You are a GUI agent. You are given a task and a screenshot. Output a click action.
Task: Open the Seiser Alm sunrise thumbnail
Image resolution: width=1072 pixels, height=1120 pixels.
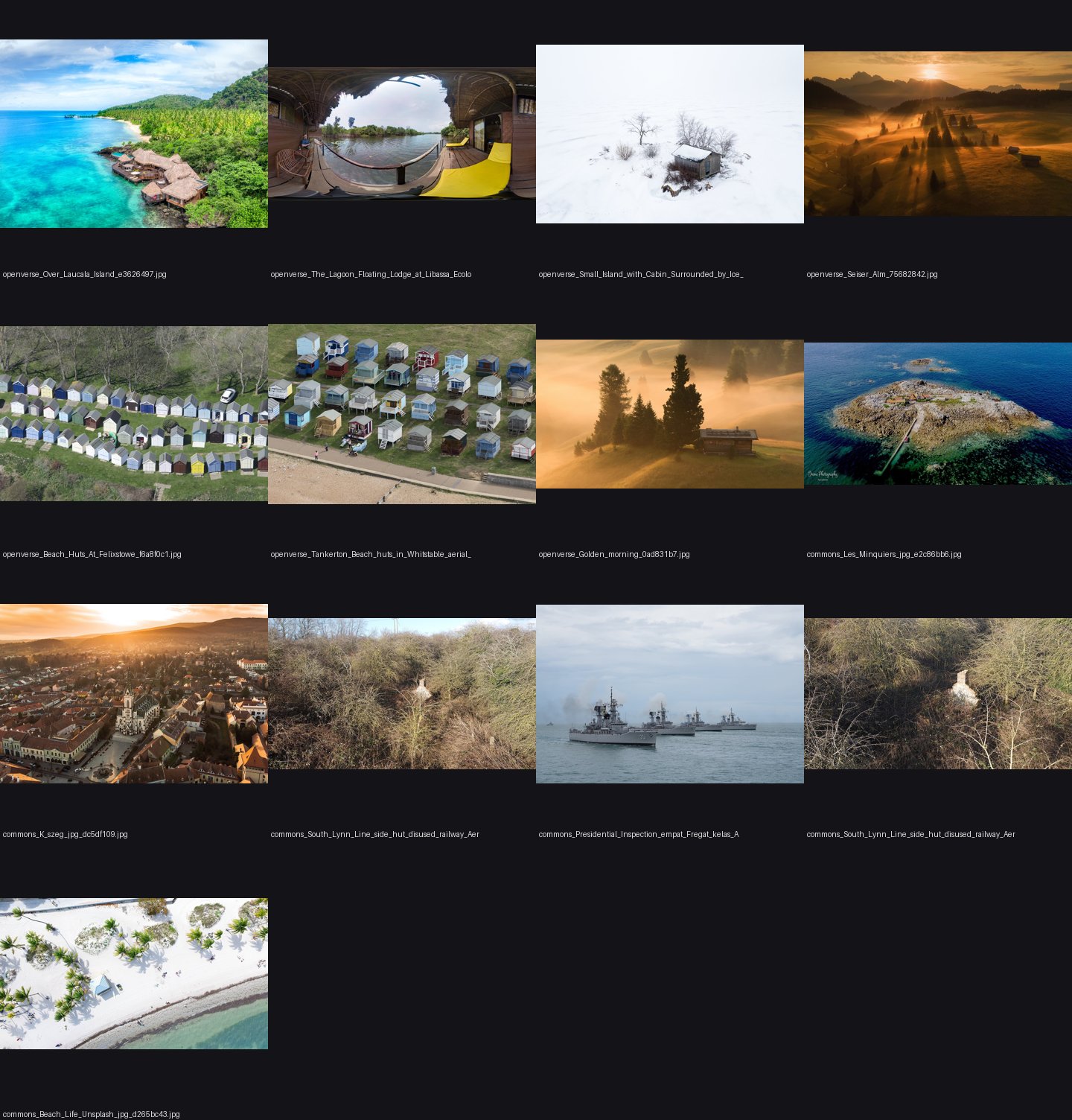coord(938,133)
